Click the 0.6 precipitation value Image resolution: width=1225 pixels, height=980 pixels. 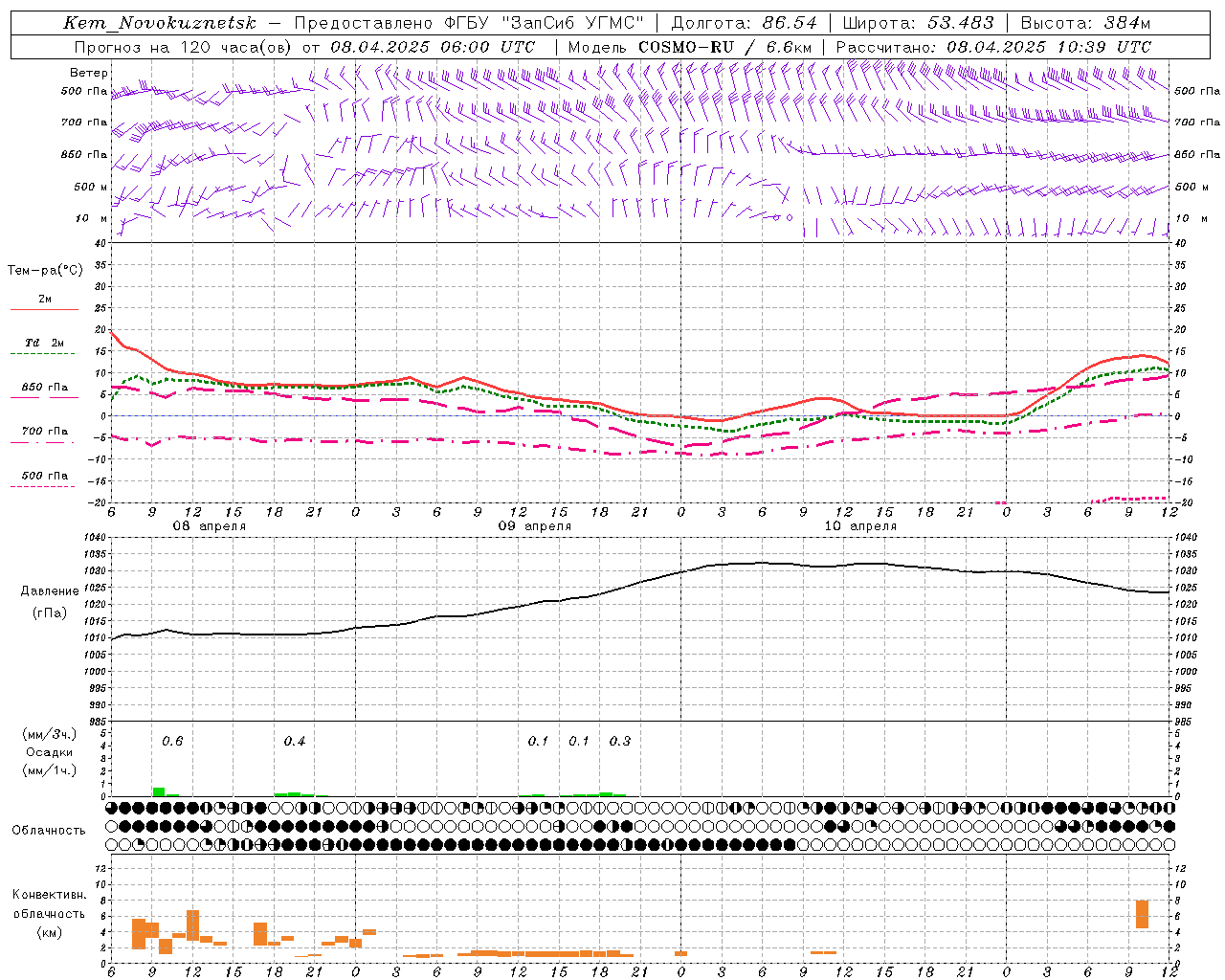click(x=172, y=741)
